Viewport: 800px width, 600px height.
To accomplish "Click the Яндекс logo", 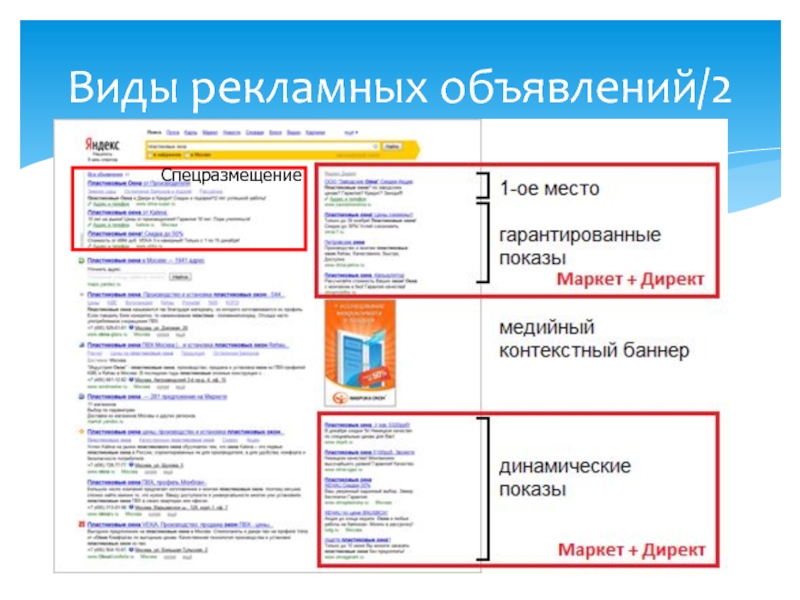I will tap(102, 144).
